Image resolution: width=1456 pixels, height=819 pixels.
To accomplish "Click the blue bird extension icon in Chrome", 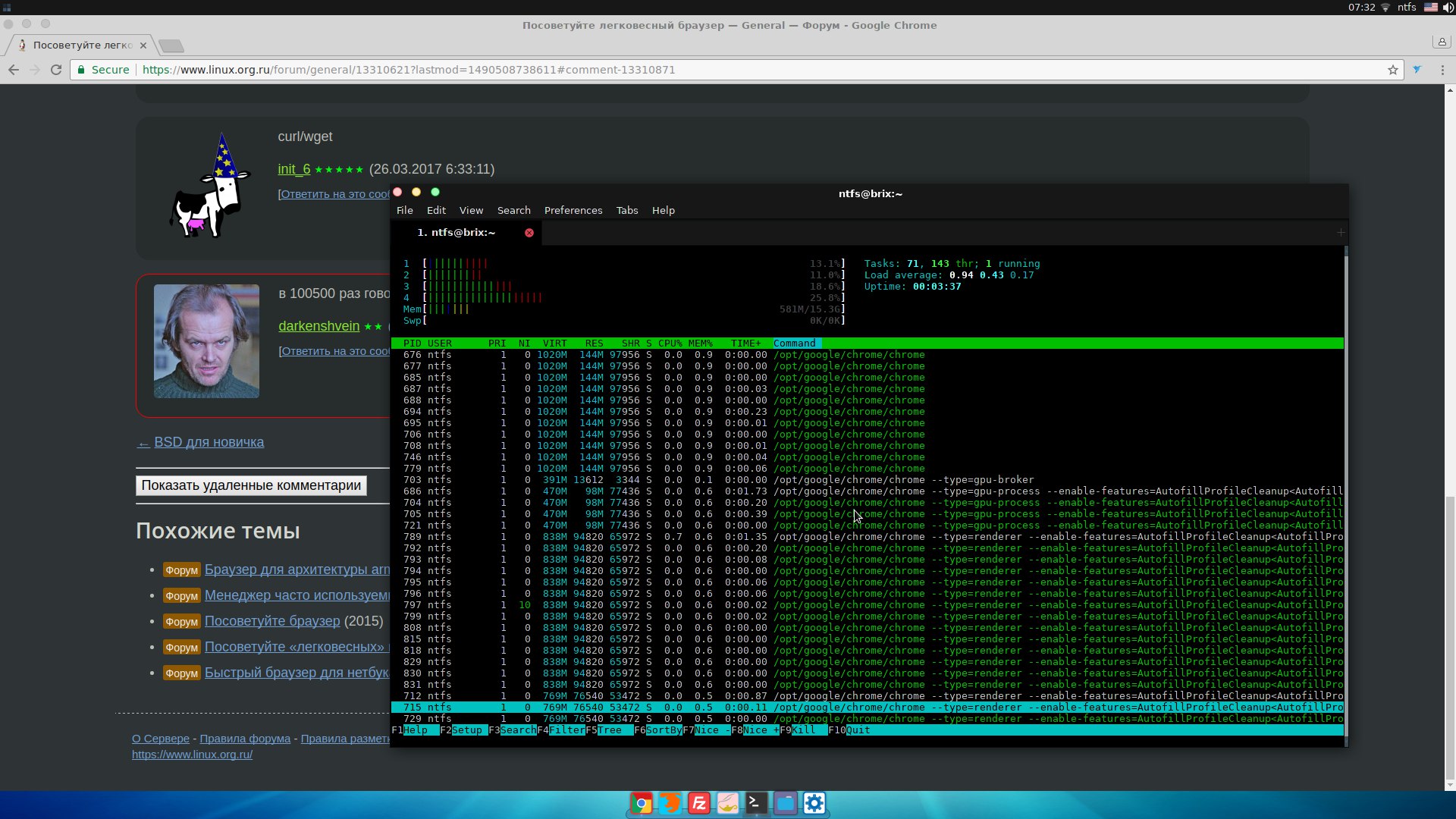I will 1417,70.
